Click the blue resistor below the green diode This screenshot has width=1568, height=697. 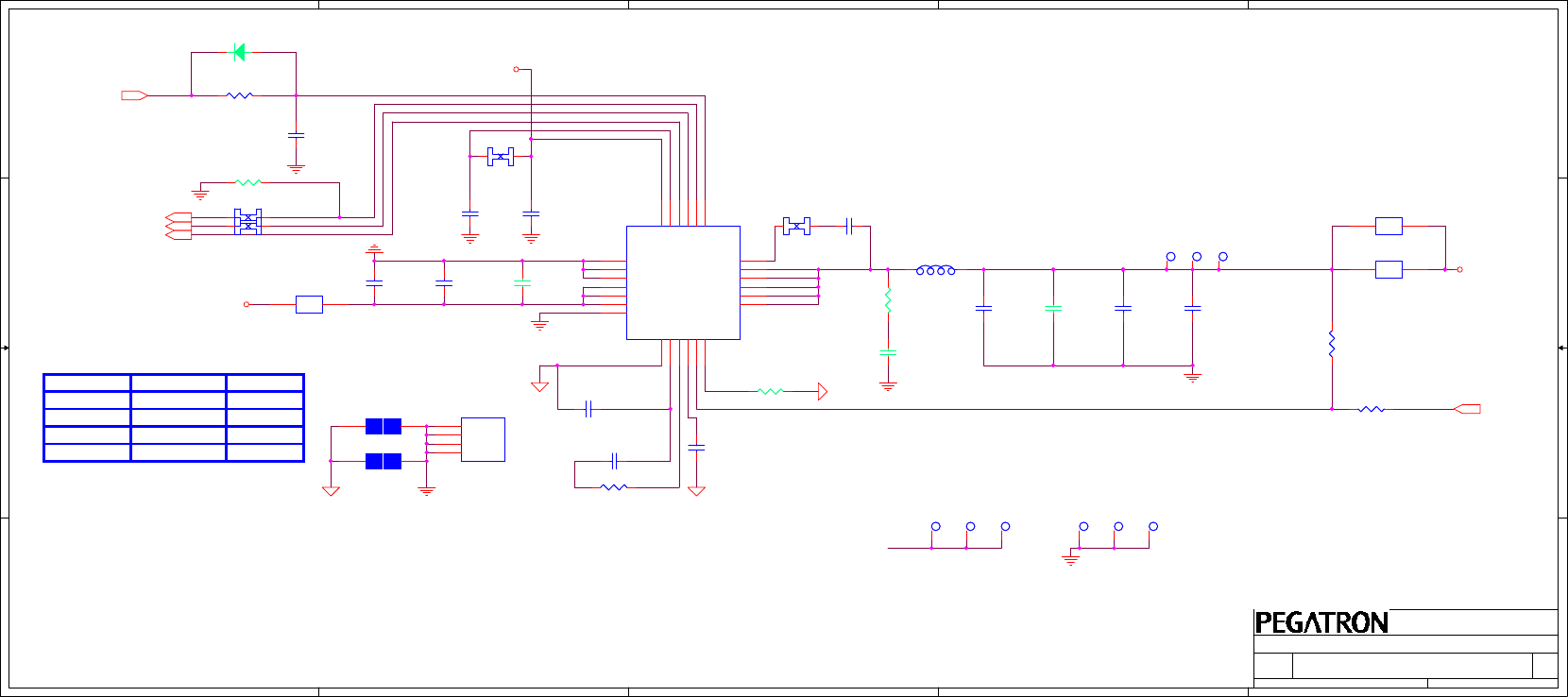pyautogui.click(x=240, y=95)
